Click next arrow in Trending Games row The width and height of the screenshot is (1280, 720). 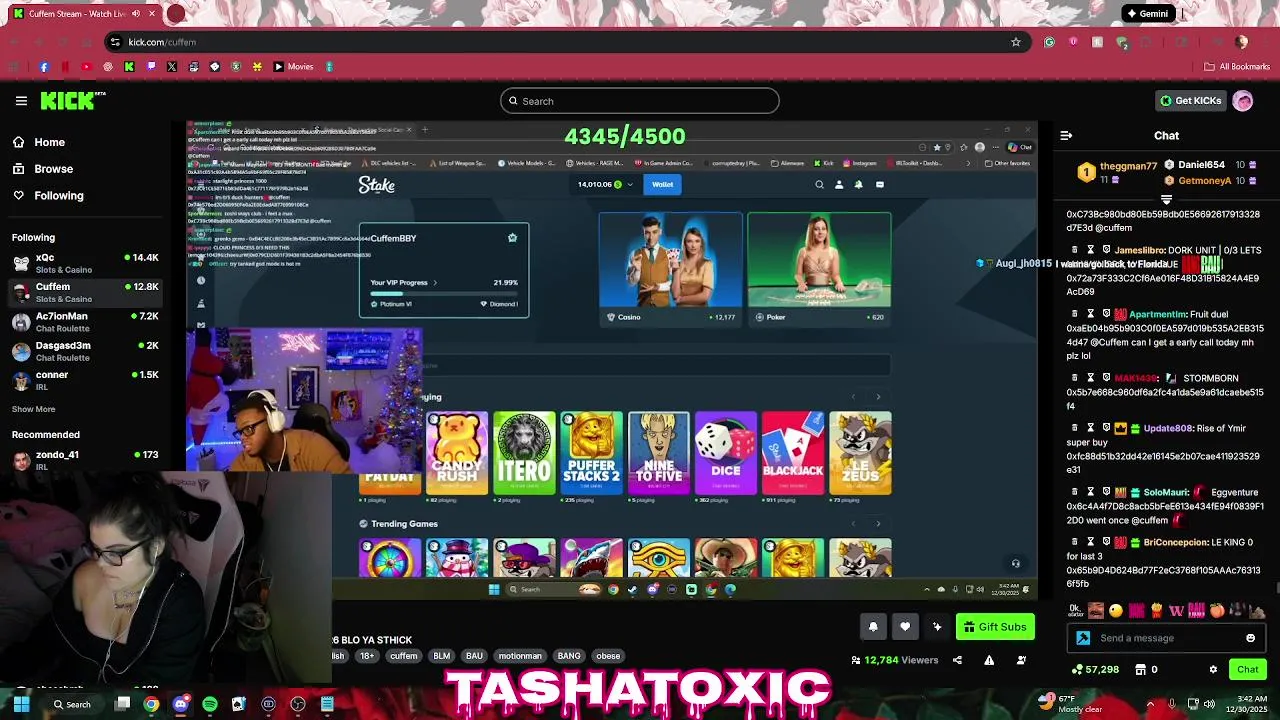878,524
